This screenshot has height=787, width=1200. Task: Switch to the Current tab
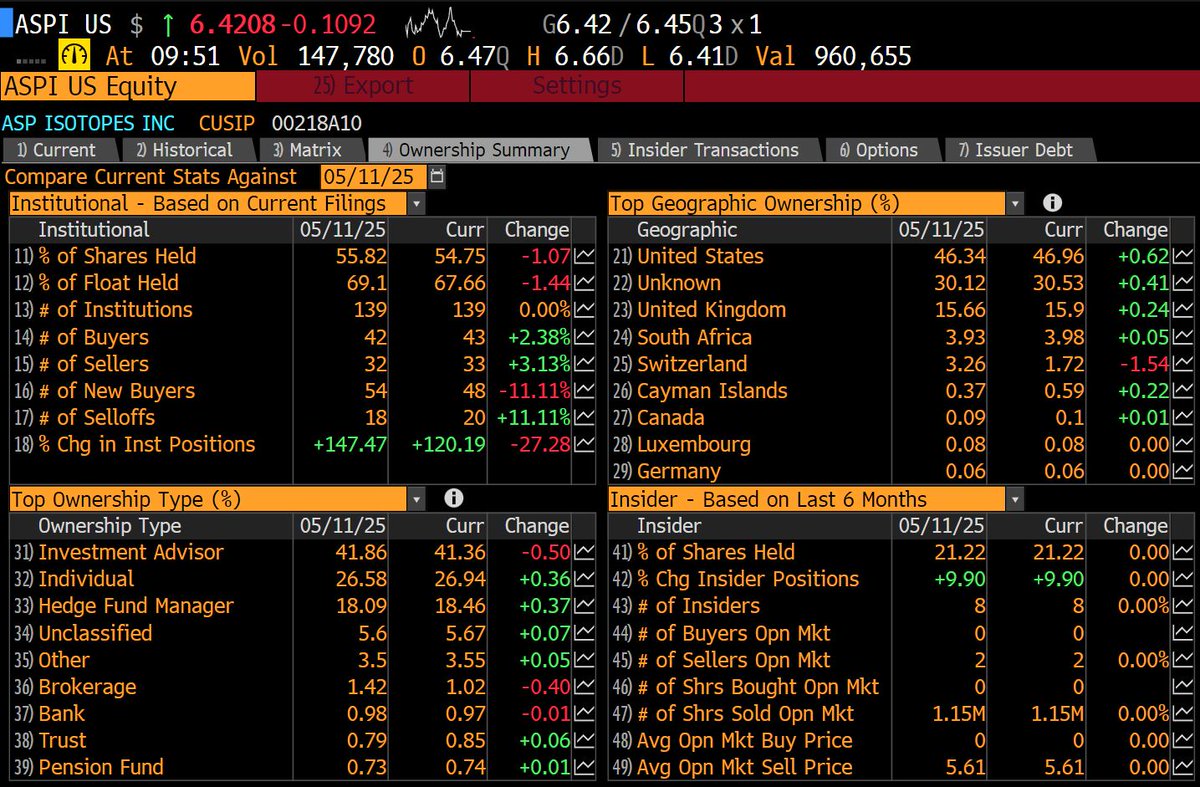[x=60, y=150]
